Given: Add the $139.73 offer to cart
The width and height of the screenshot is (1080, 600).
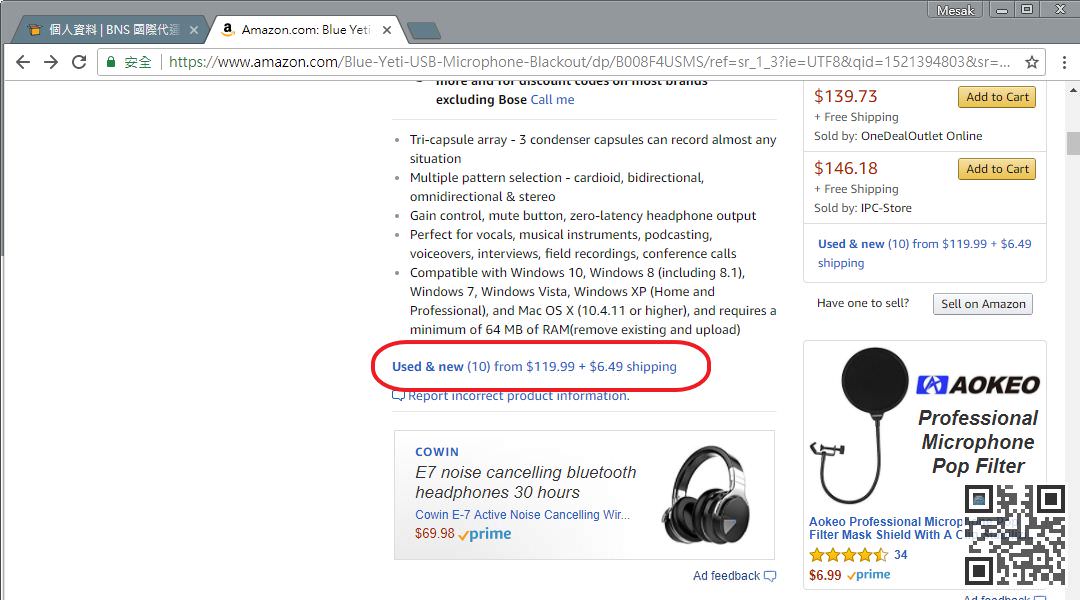Looking at the screenshot, I should coord(997,97).
